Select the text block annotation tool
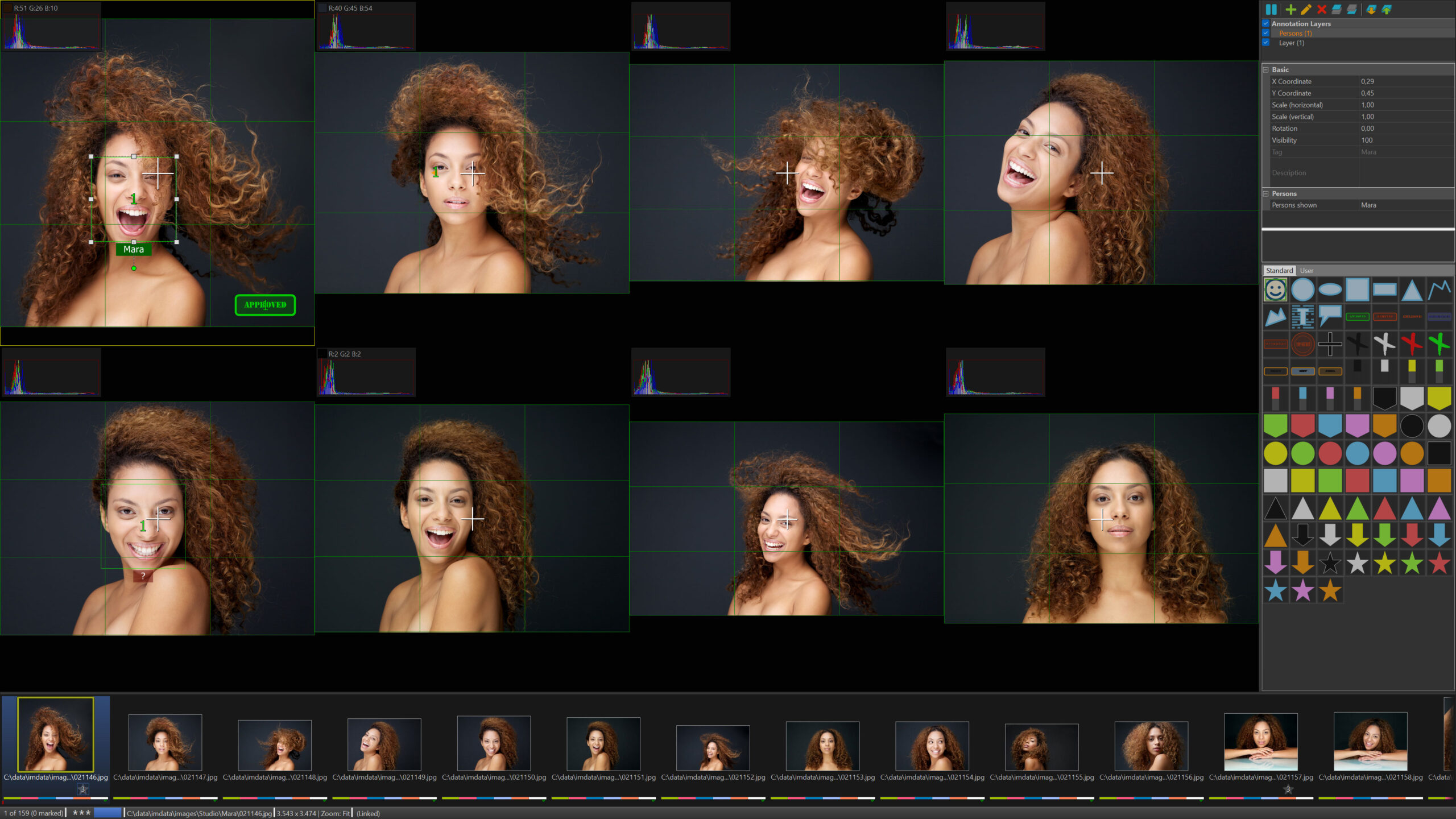 click(1302, 317)
